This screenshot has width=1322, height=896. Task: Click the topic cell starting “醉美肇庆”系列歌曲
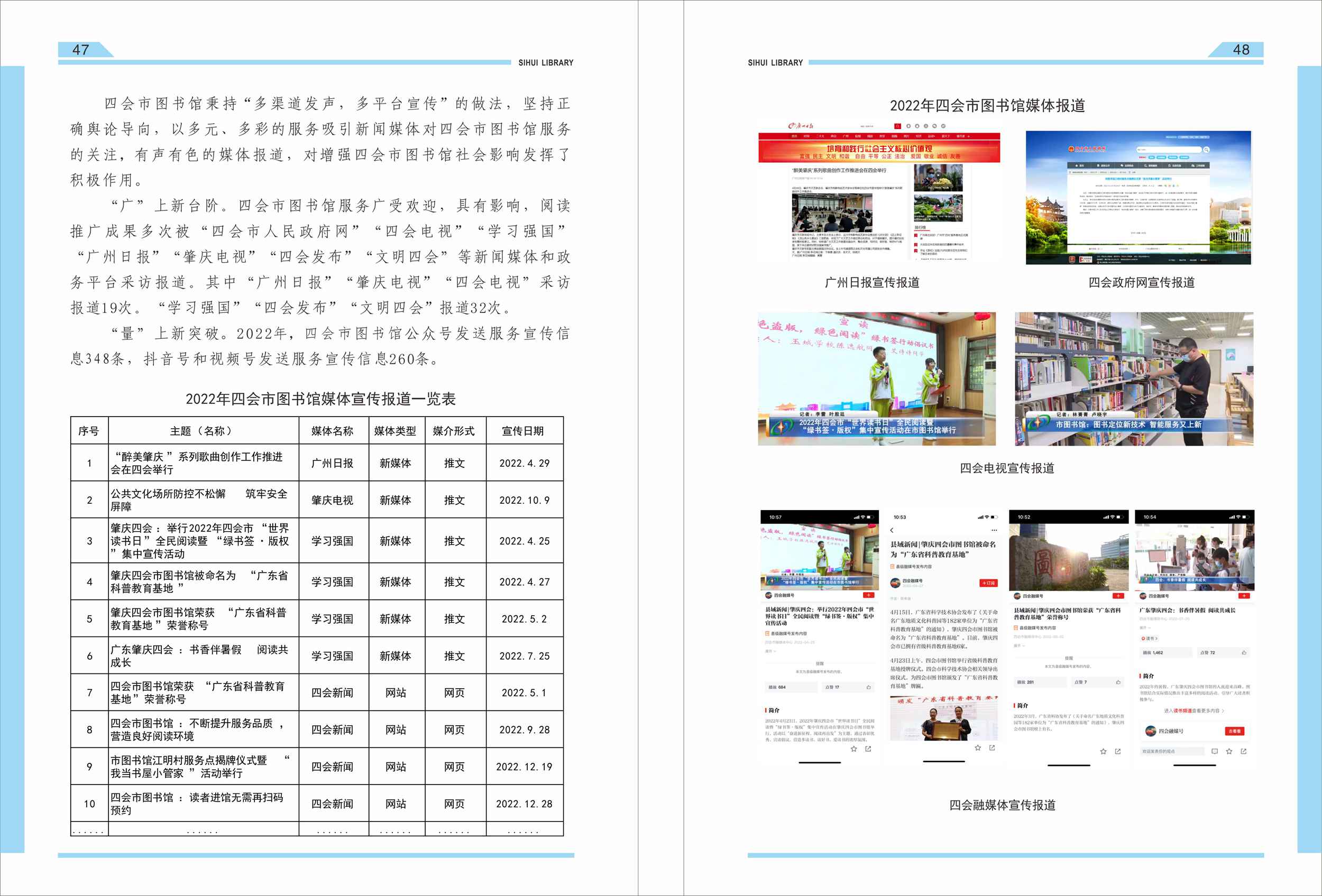[203, 464]
